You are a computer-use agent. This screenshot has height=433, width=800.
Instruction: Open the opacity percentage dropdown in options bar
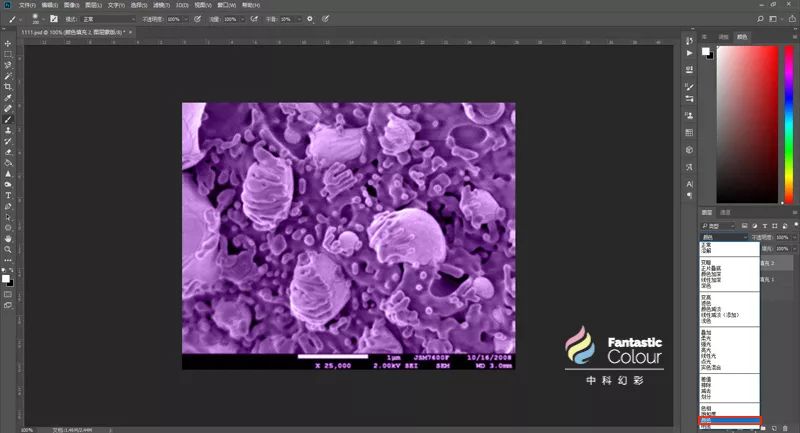pos(186,19)
